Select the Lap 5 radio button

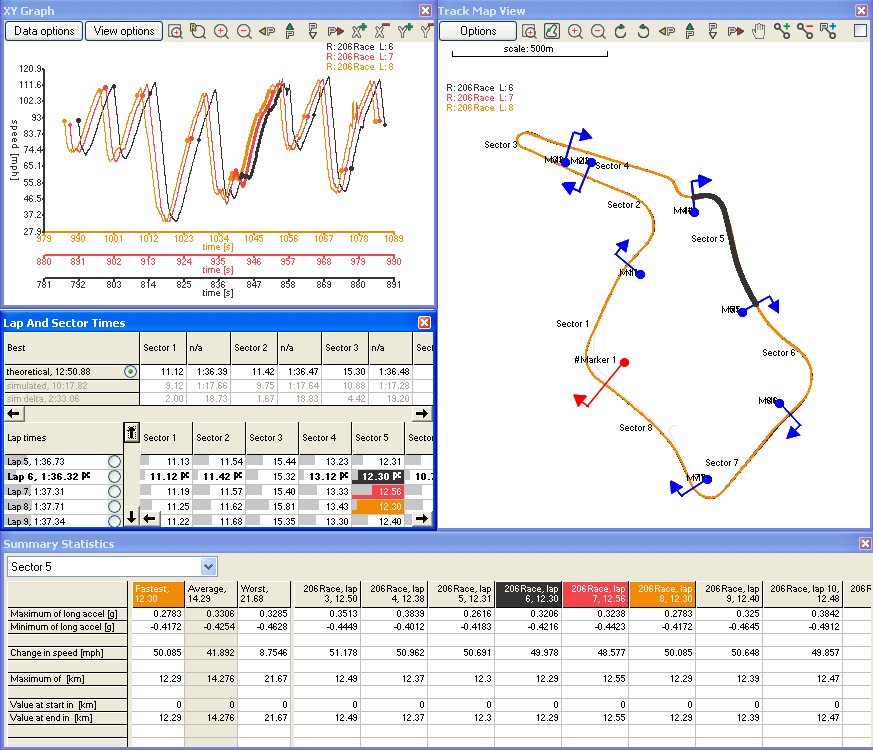[x=115, y=461]
